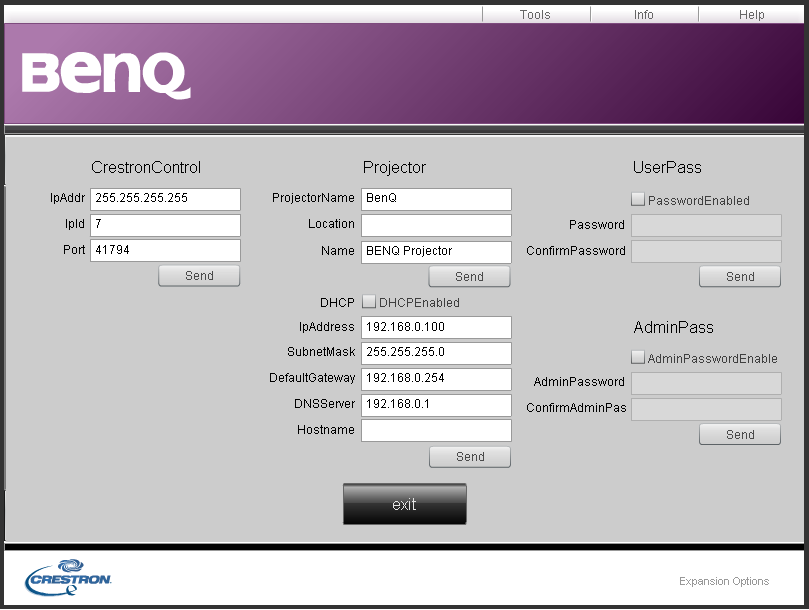Click the exit button
Screen dimensions: 809x610
pos(404,504)
